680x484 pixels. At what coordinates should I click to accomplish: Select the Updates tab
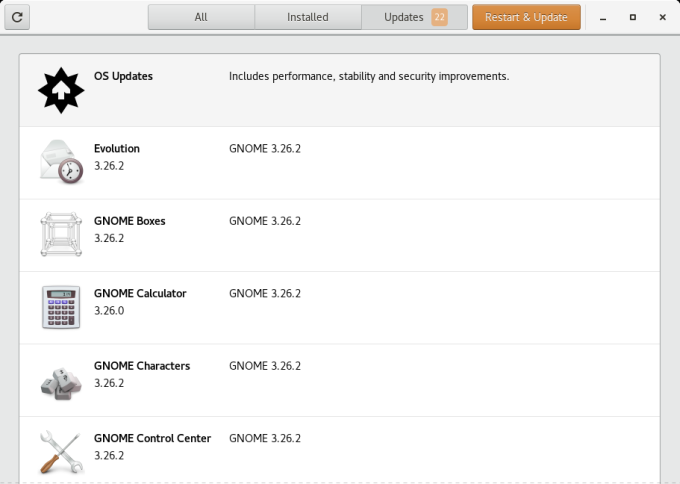[404, 17]
